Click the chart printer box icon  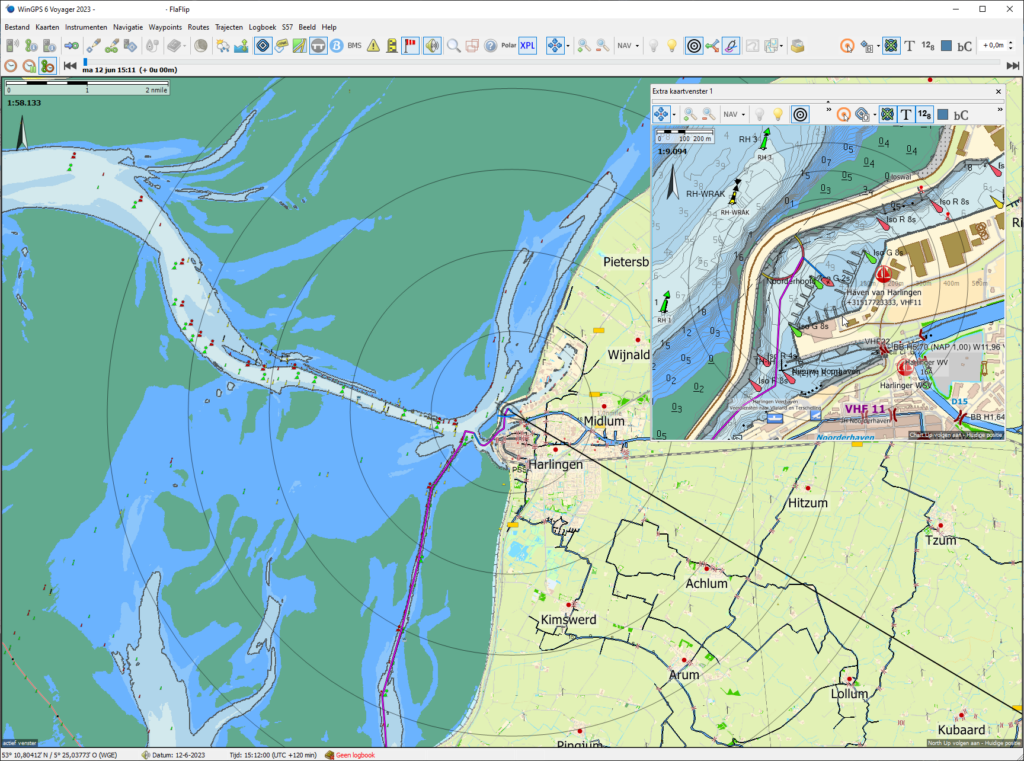pos(797,46)
